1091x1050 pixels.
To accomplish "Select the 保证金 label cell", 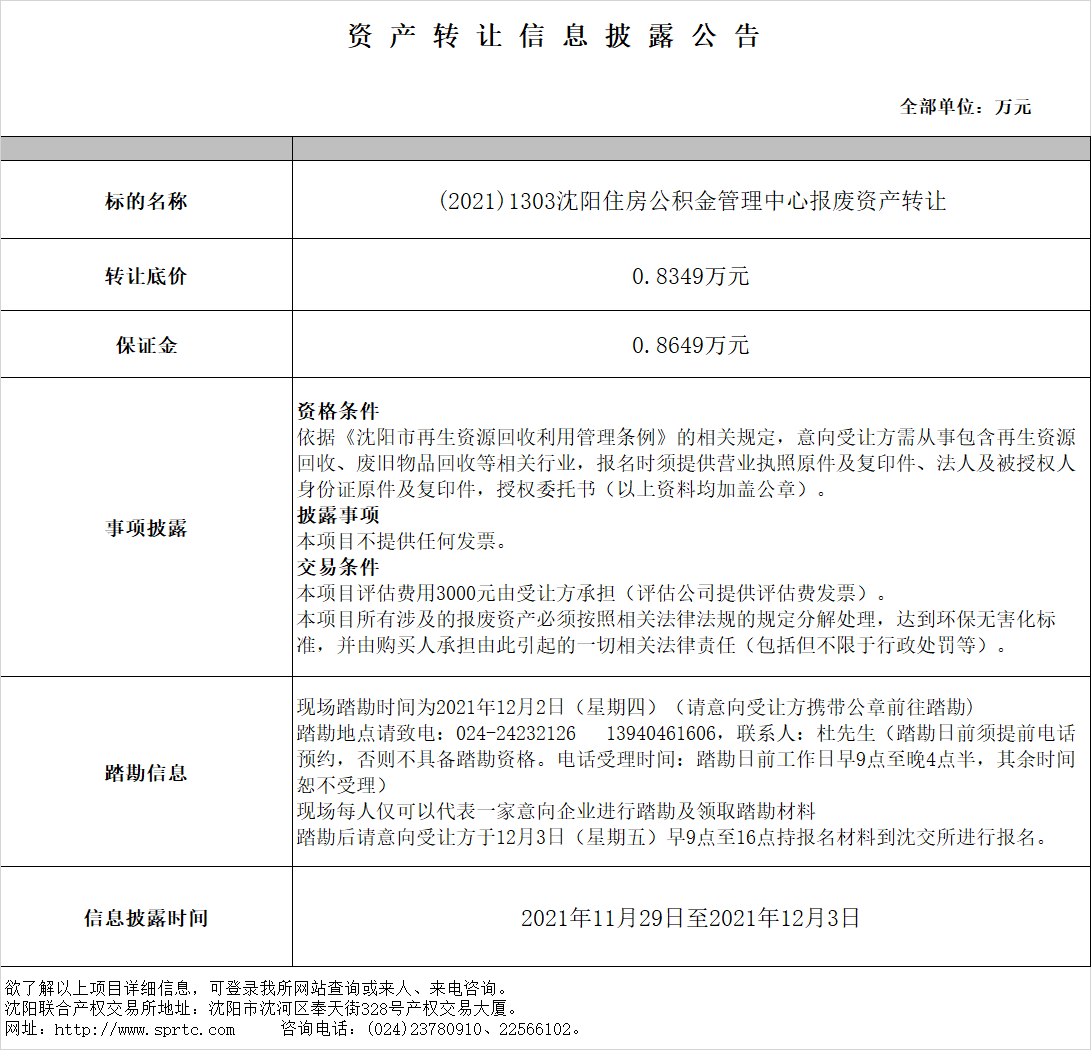I will (x=146, y=346).
